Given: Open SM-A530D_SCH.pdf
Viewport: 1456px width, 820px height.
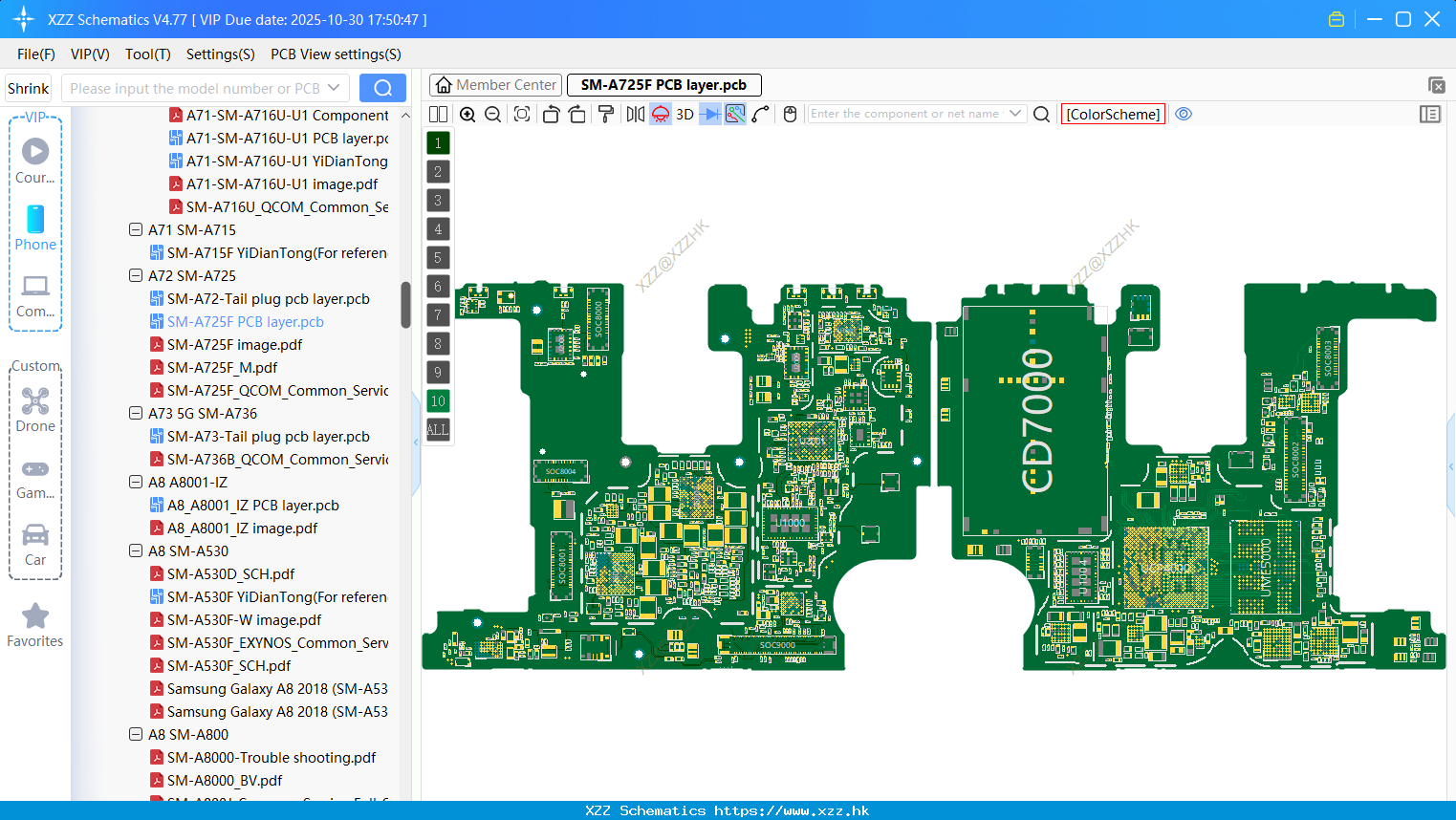Looking at the screenshot, I should tap(230, 573).
